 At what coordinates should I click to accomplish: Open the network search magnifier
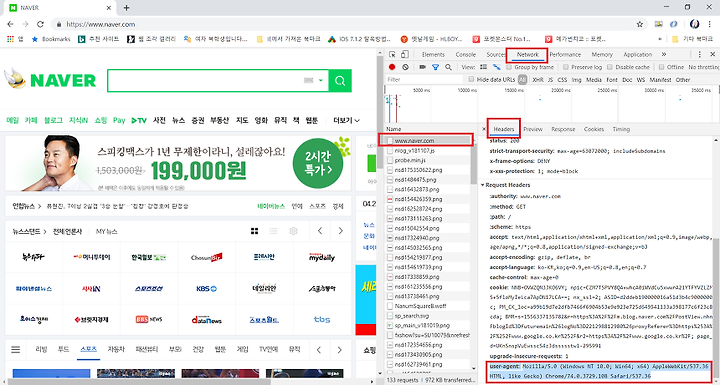tap(448, 67)
